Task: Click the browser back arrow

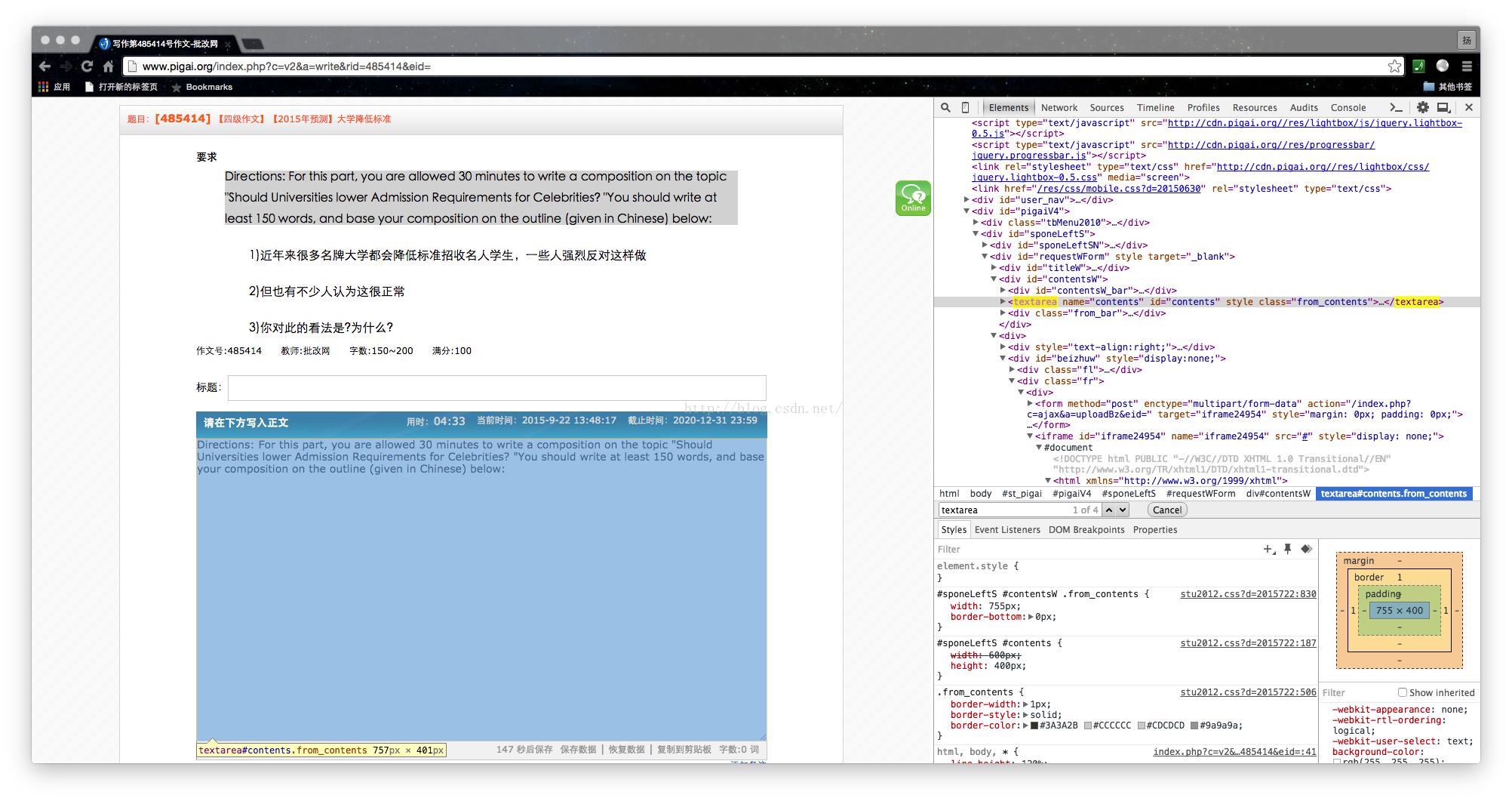Action: (45, 66)
